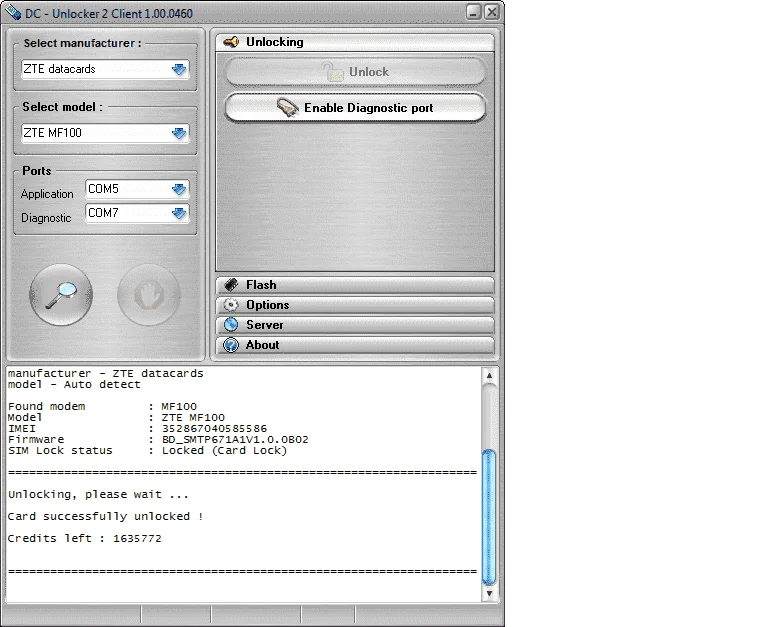
Task: Minimize the DC-Unlocker window
Action: tap(473, 12)
